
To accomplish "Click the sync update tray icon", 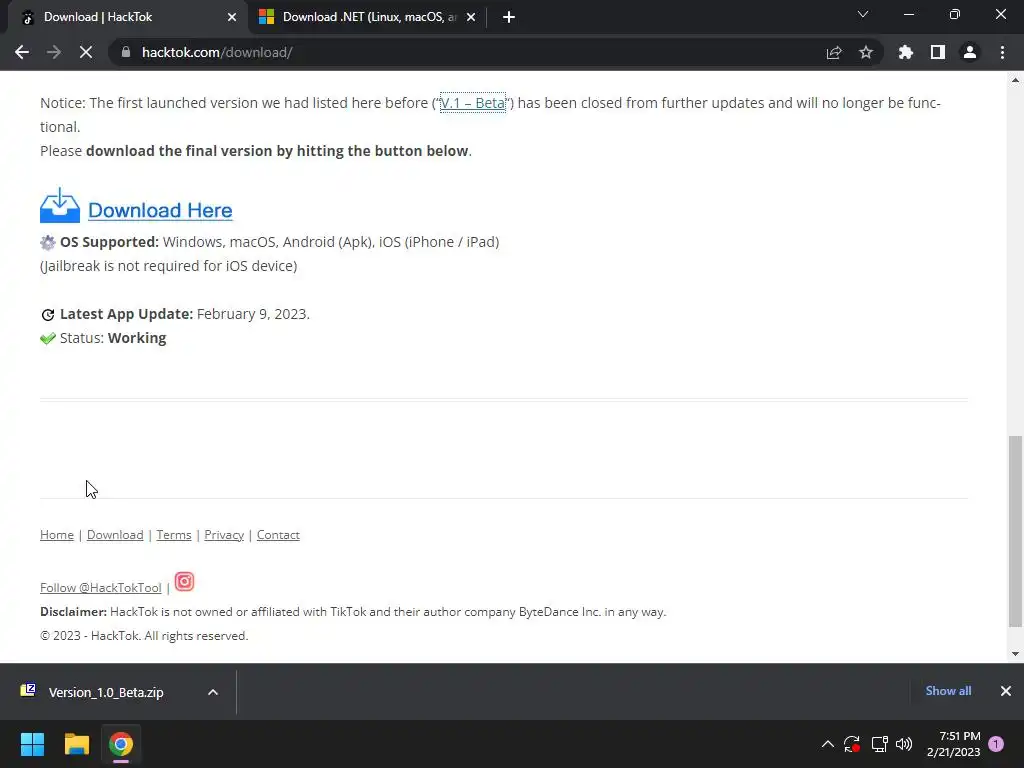I will click(x=852, y=744).
